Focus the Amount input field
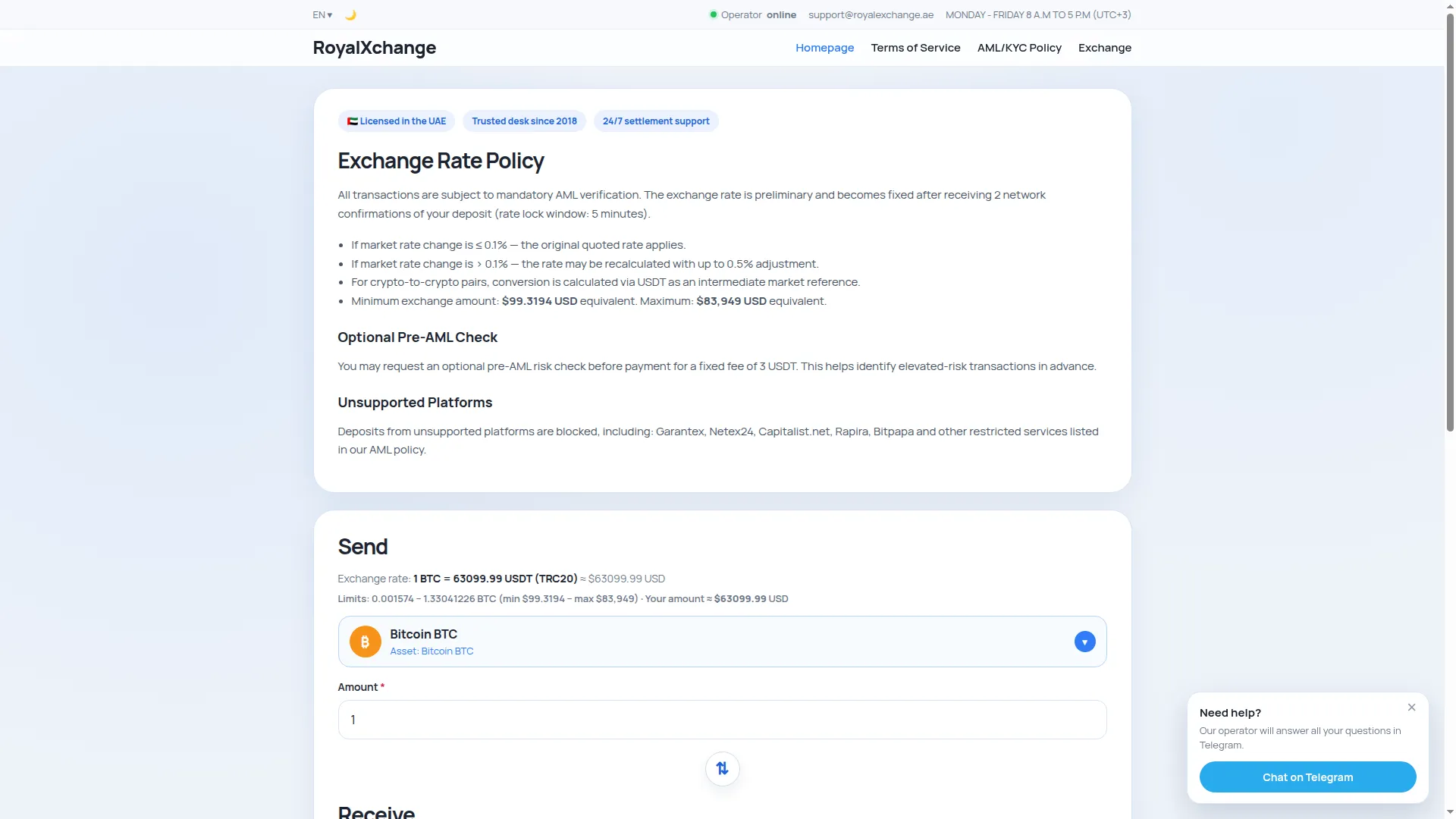 pos(722,720)
